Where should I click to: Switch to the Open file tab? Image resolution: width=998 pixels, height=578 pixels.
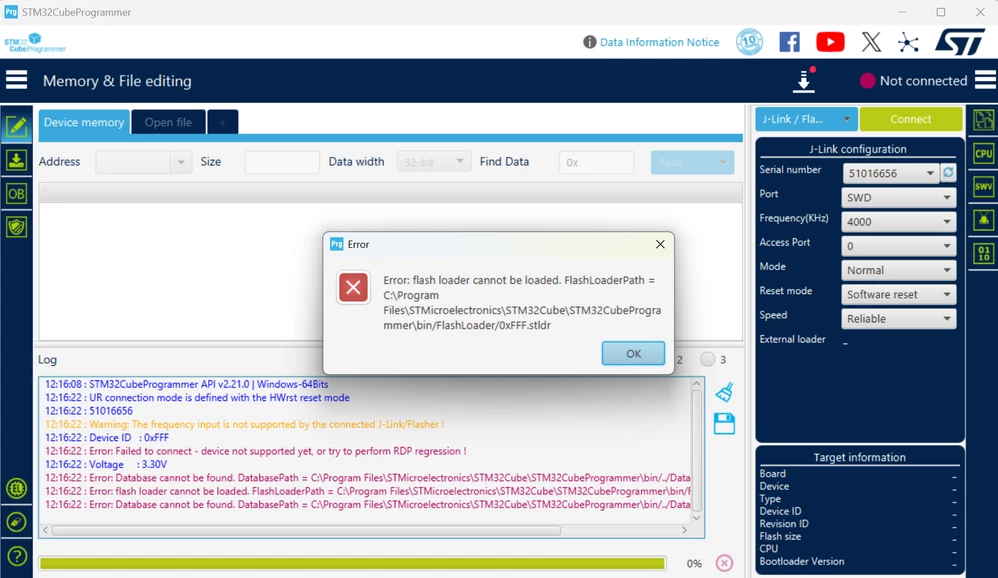tap(168, 122)
